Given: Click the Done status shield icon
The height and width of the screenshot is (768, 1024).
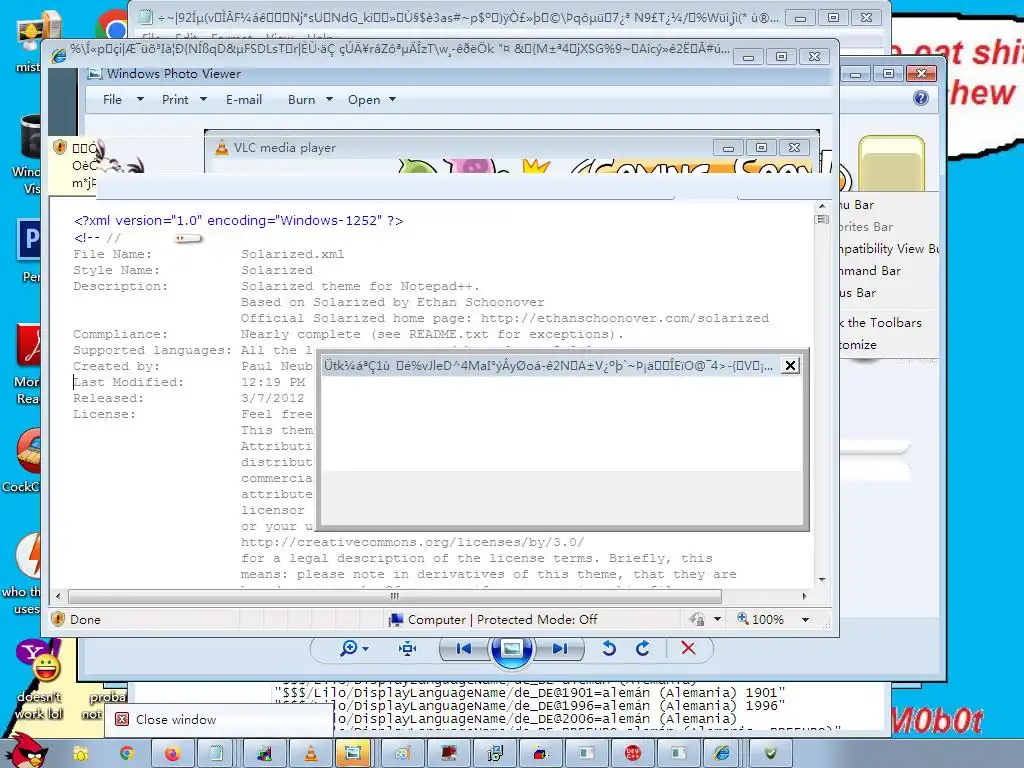Looking at the screenshot, I should coord(58,618).
